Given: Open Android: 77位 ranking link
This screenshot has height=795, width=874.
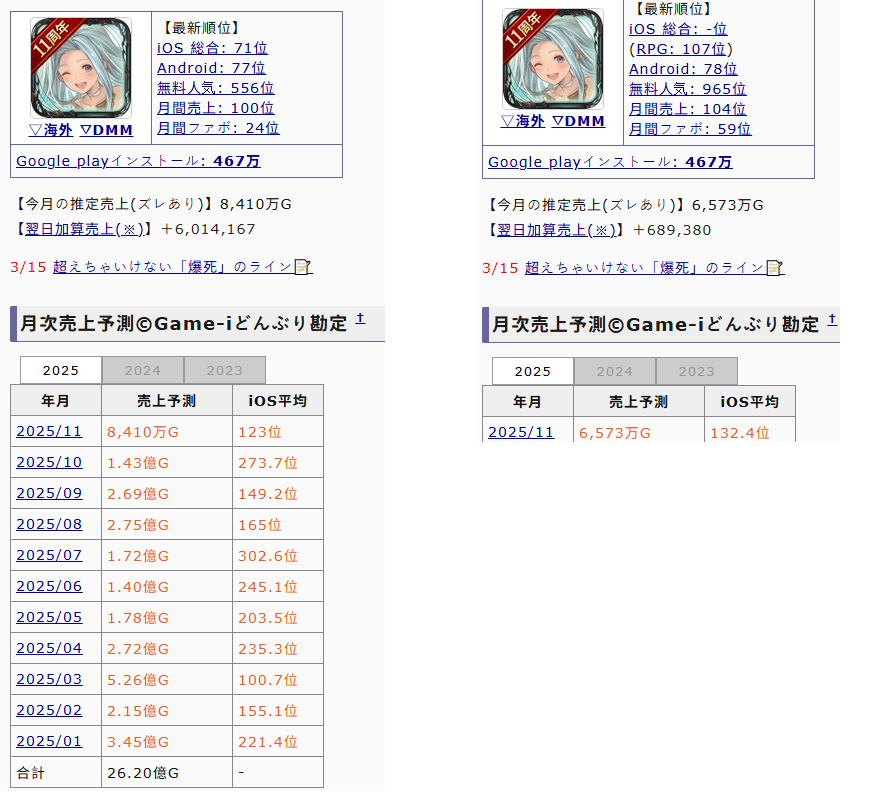Looking at the screenshot, I should click(x=211, y=68).
